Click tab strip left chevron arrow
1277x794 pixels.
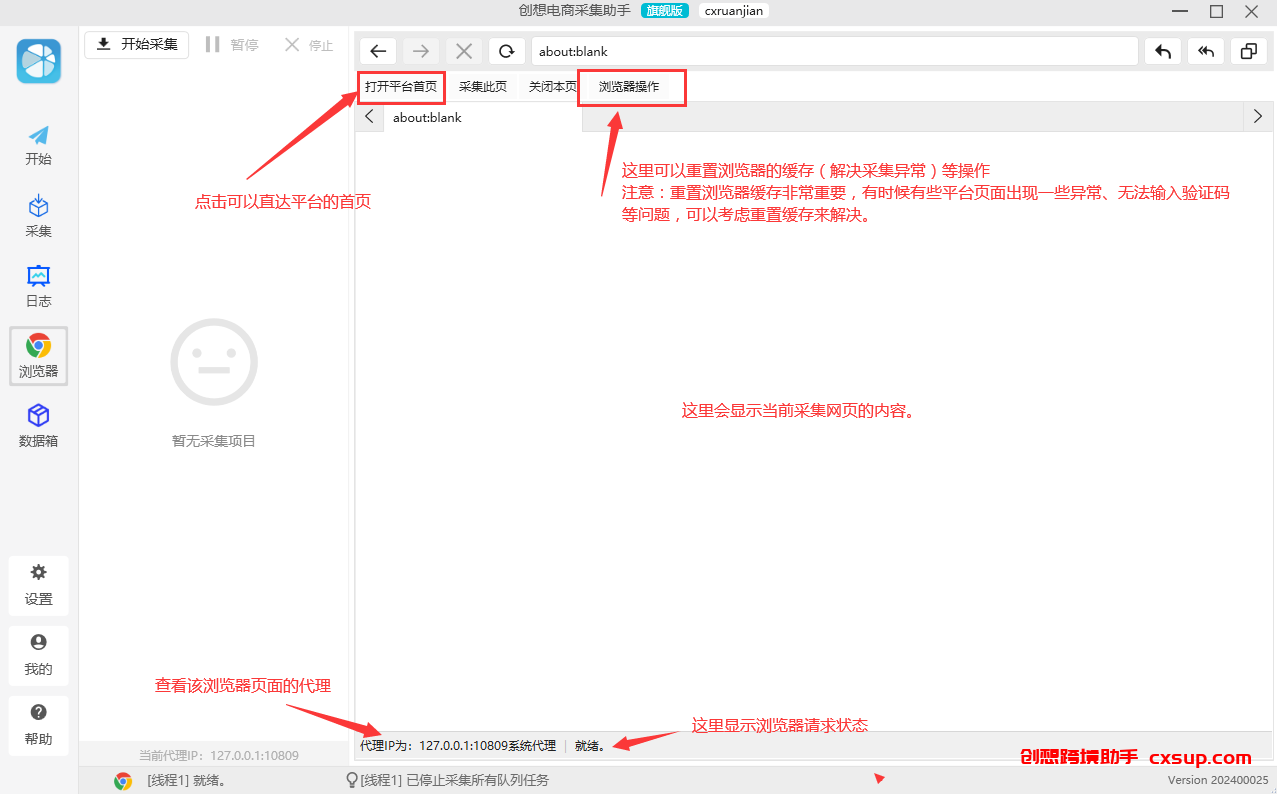369,117
